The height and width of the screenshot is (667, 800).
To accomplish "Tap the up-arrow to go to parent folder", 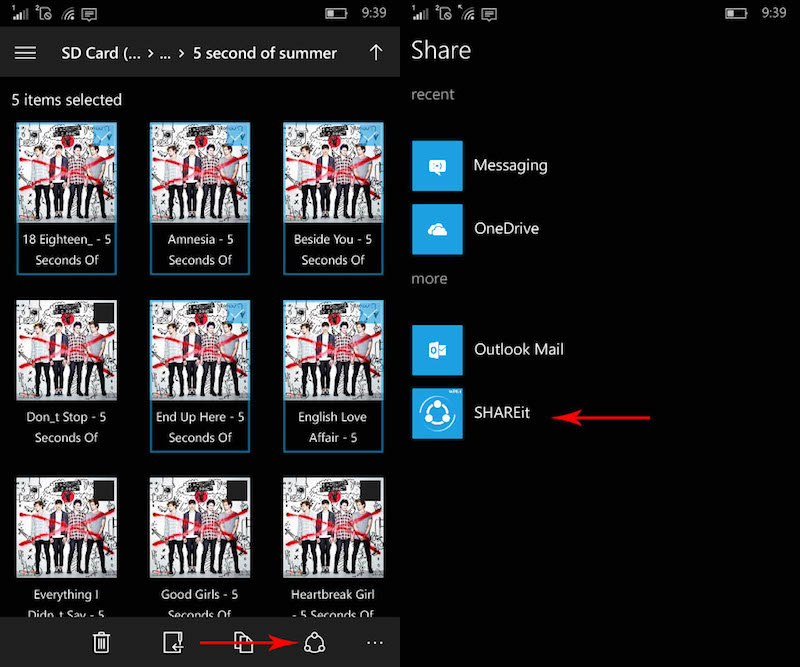I will click(x=376, y=53).
